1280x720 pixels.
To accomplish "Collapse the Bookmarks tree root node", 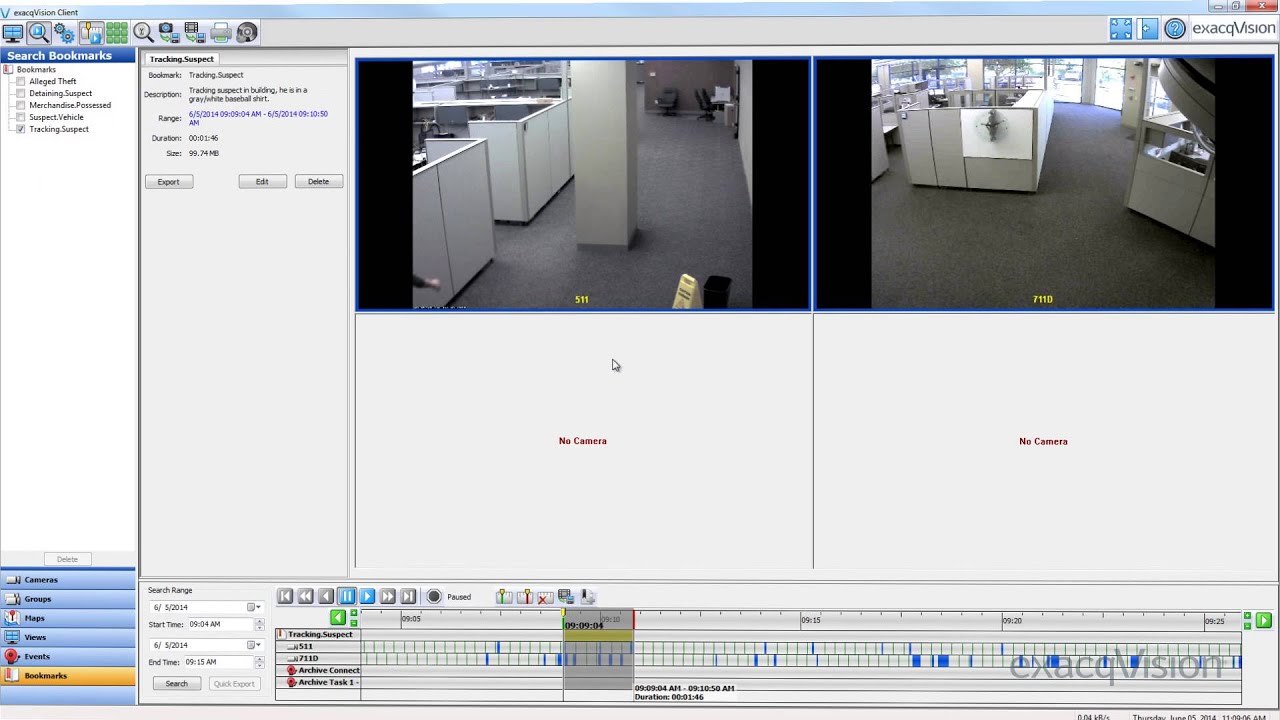I will [x=9, y=70].
